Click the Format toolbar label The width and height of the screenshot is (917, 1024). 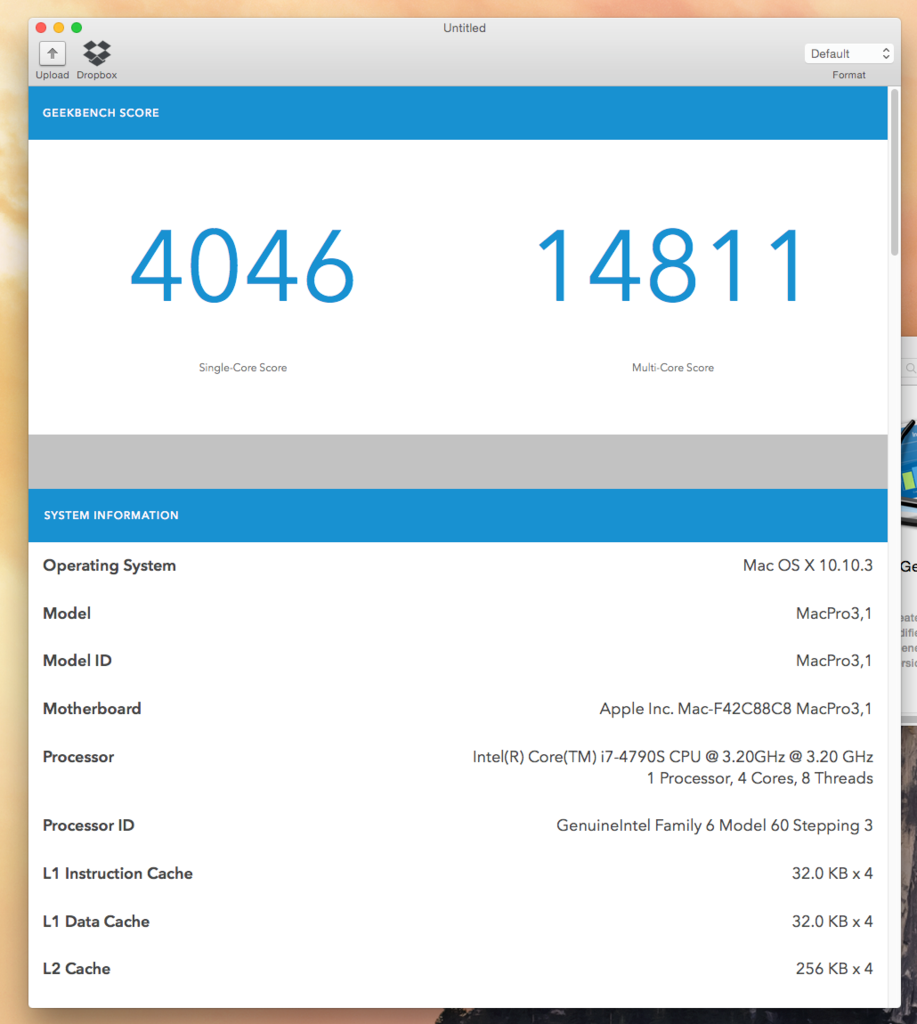point(848,75)
